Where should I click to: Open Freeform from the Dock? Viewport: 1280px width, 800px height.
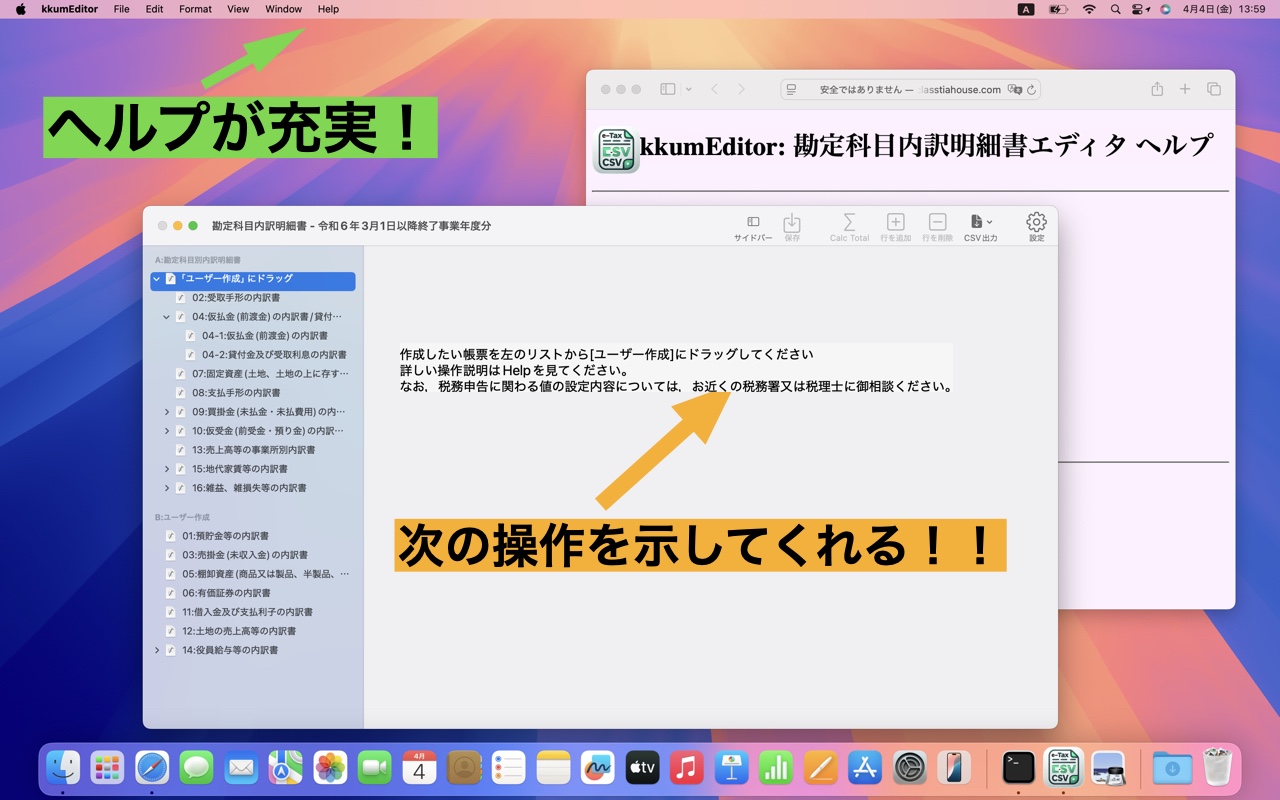click(597, 768)
